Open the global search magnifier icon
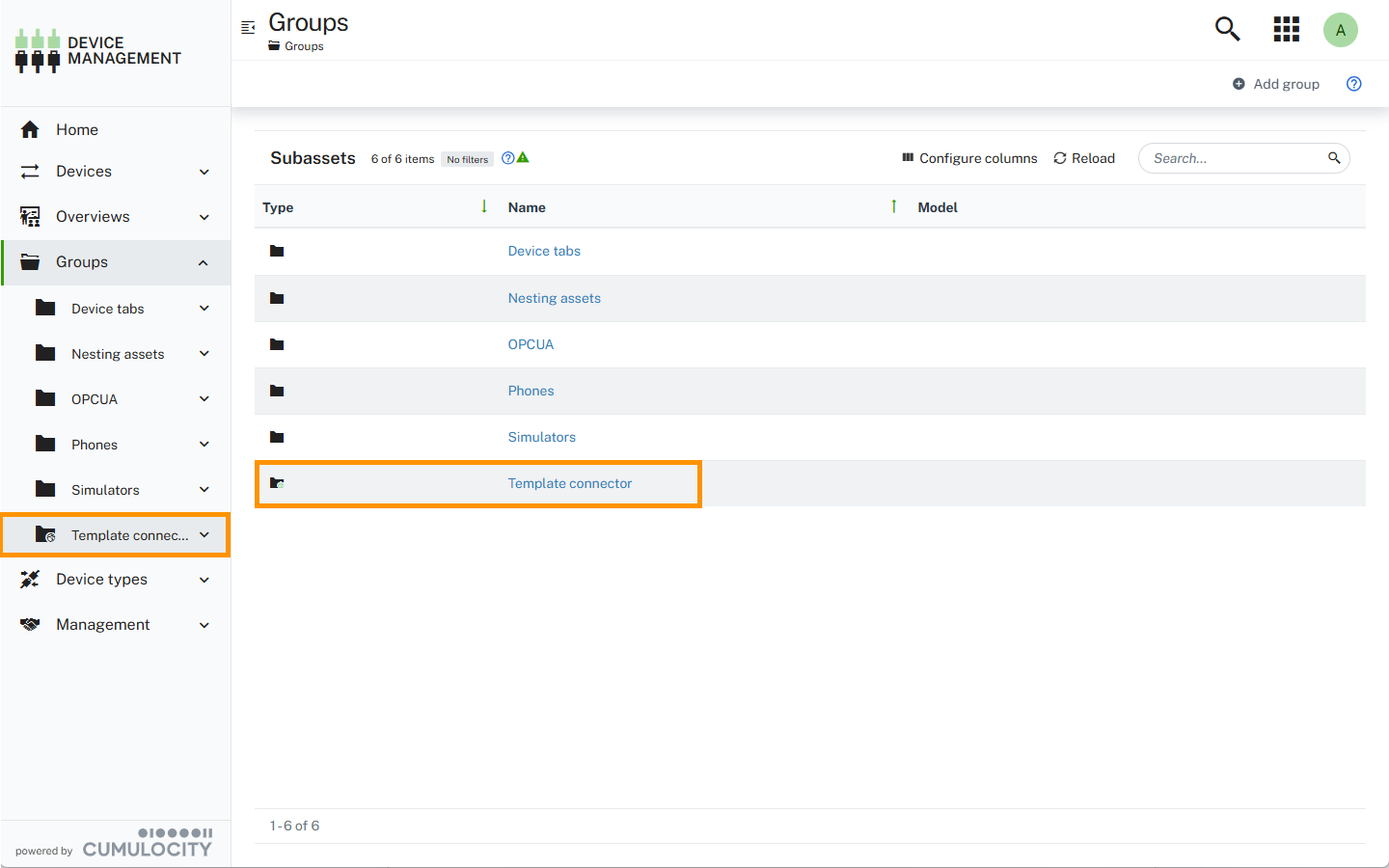This screenshot has height=868, width=1389. click(x=1227, y=29)
